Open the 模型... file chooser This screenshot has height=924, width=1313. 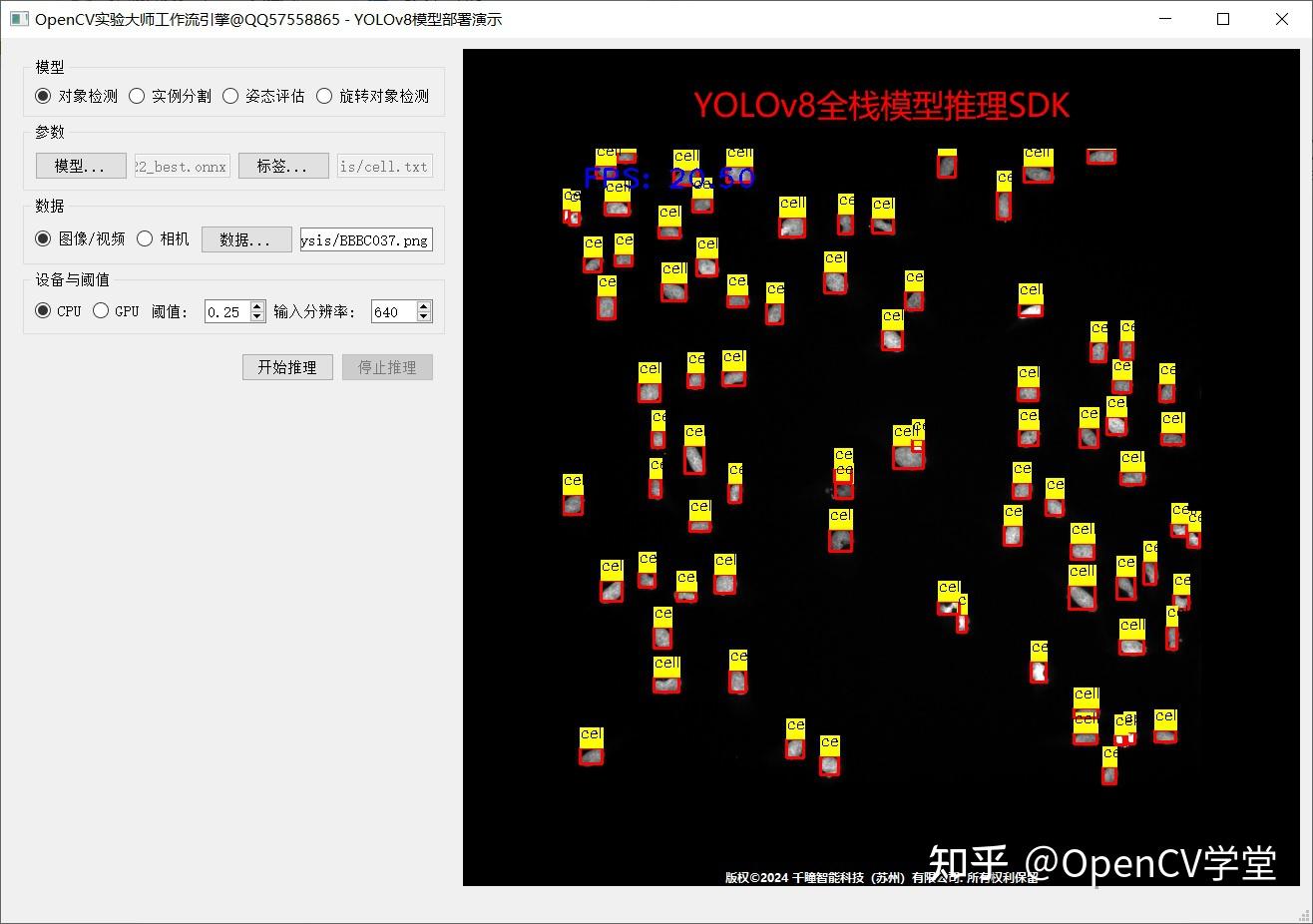80,166
